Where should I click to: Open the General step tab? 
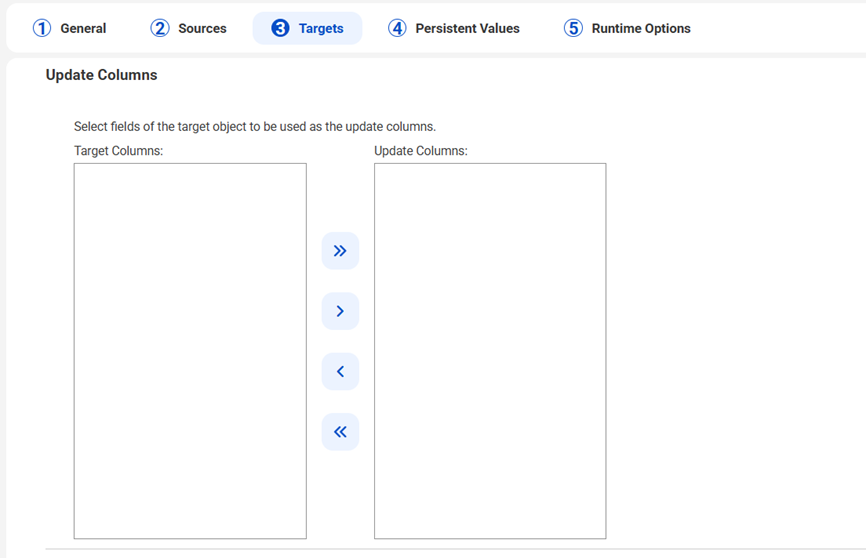coord(70,28)
